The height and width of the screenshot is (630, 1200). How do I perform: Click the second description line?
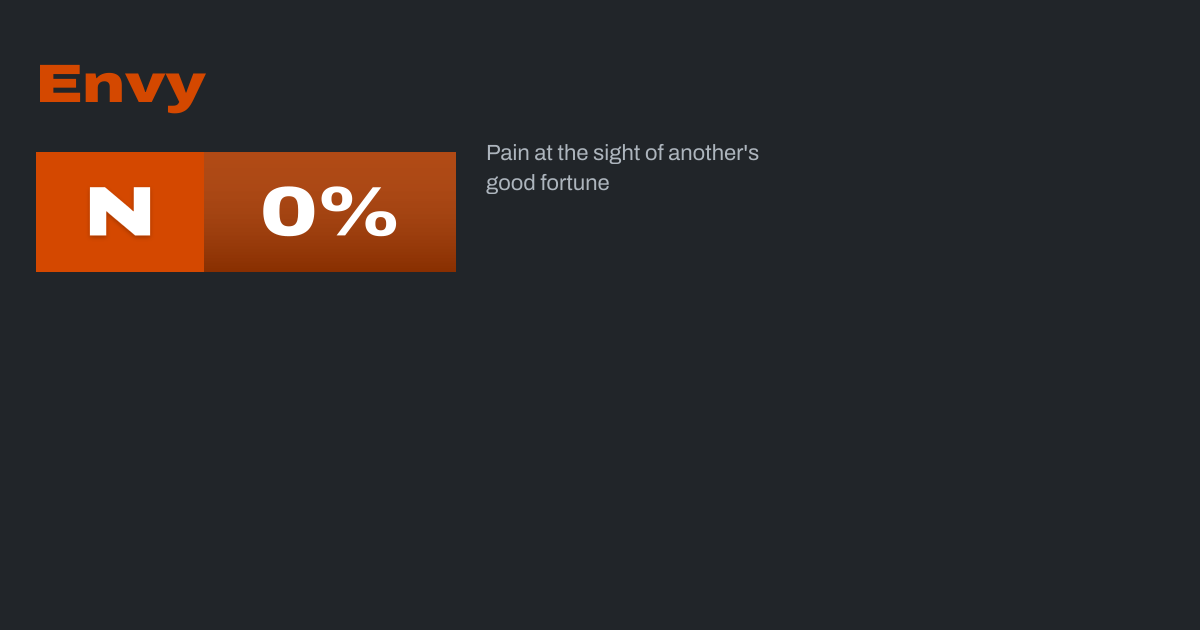pos(547,183)
